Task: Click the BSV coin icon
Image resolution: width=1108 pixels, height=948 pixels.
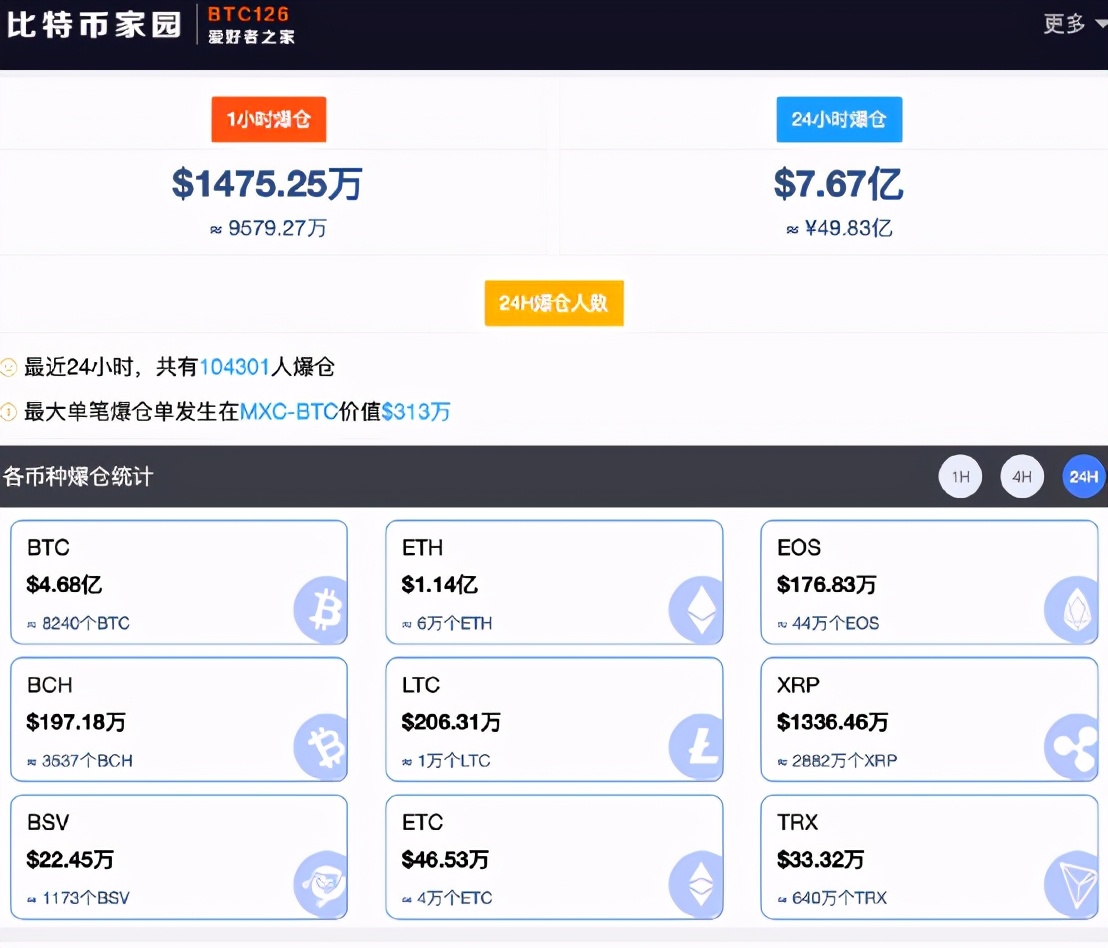Action: pyautogui.click(x=321, y=884)
